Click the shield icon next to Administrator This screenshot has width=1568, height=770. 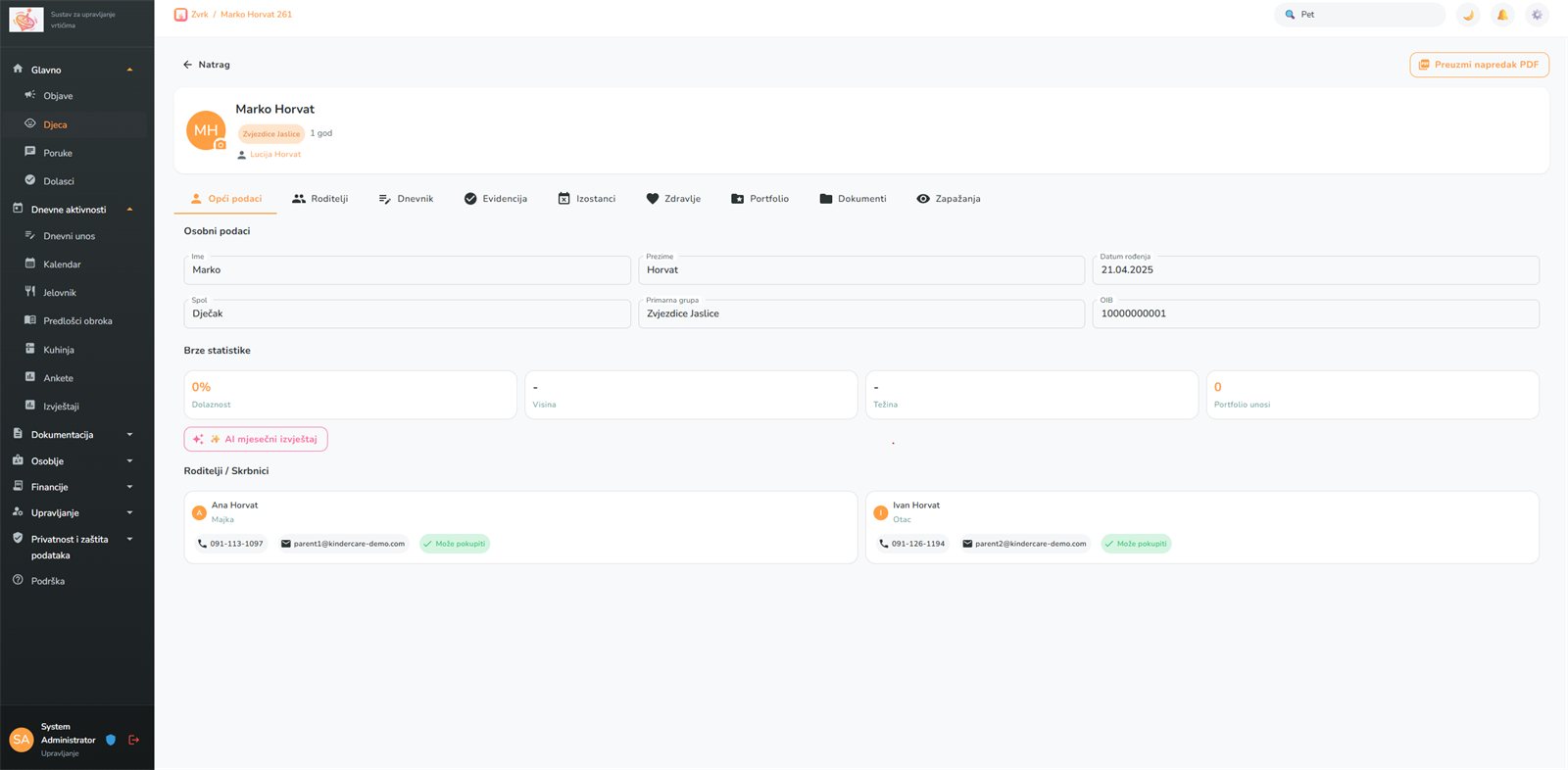click(111, 740)
